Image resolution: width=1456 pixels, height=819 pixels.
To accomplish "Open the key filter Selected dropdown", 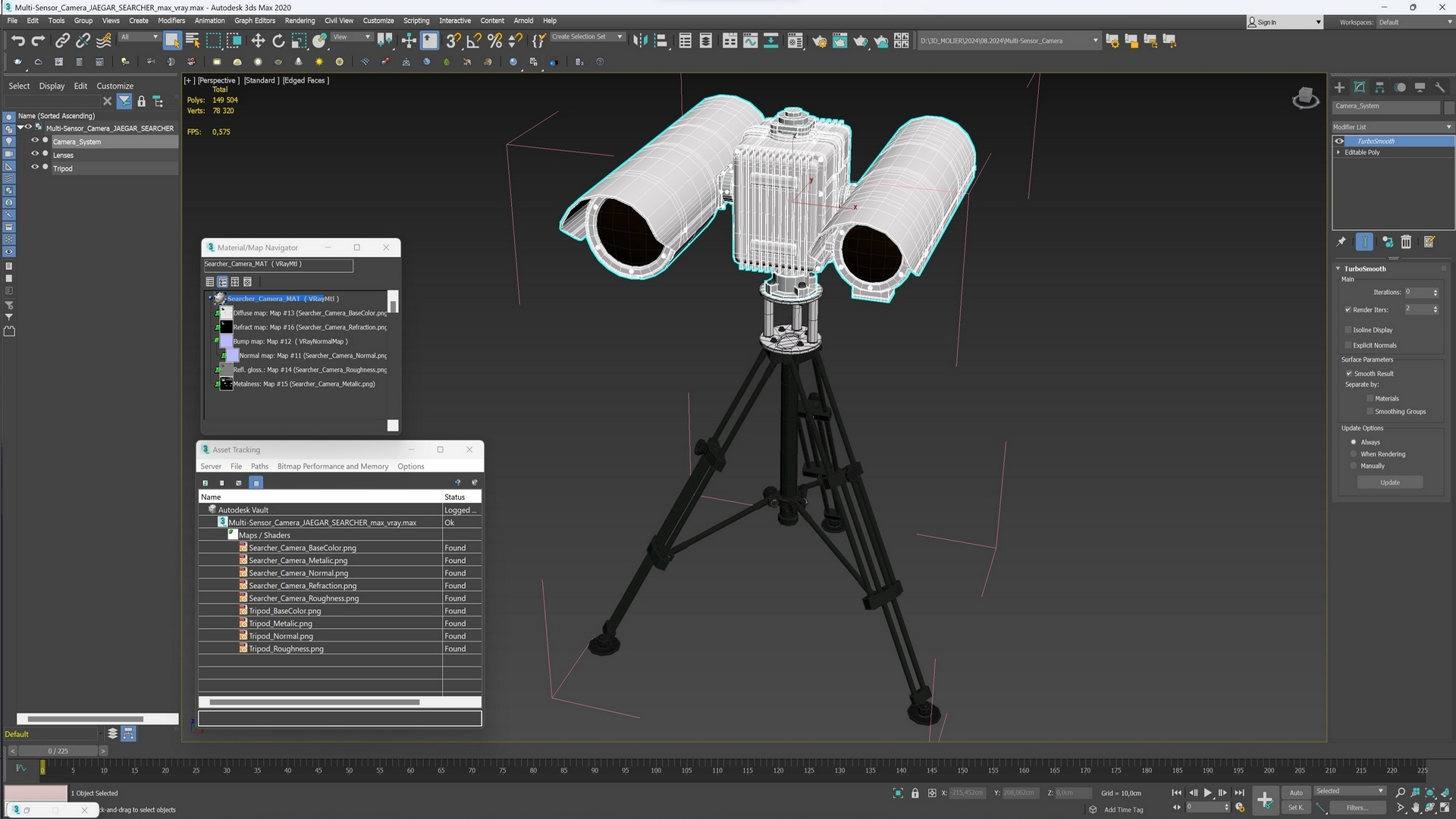I will tap(1350, 791).
